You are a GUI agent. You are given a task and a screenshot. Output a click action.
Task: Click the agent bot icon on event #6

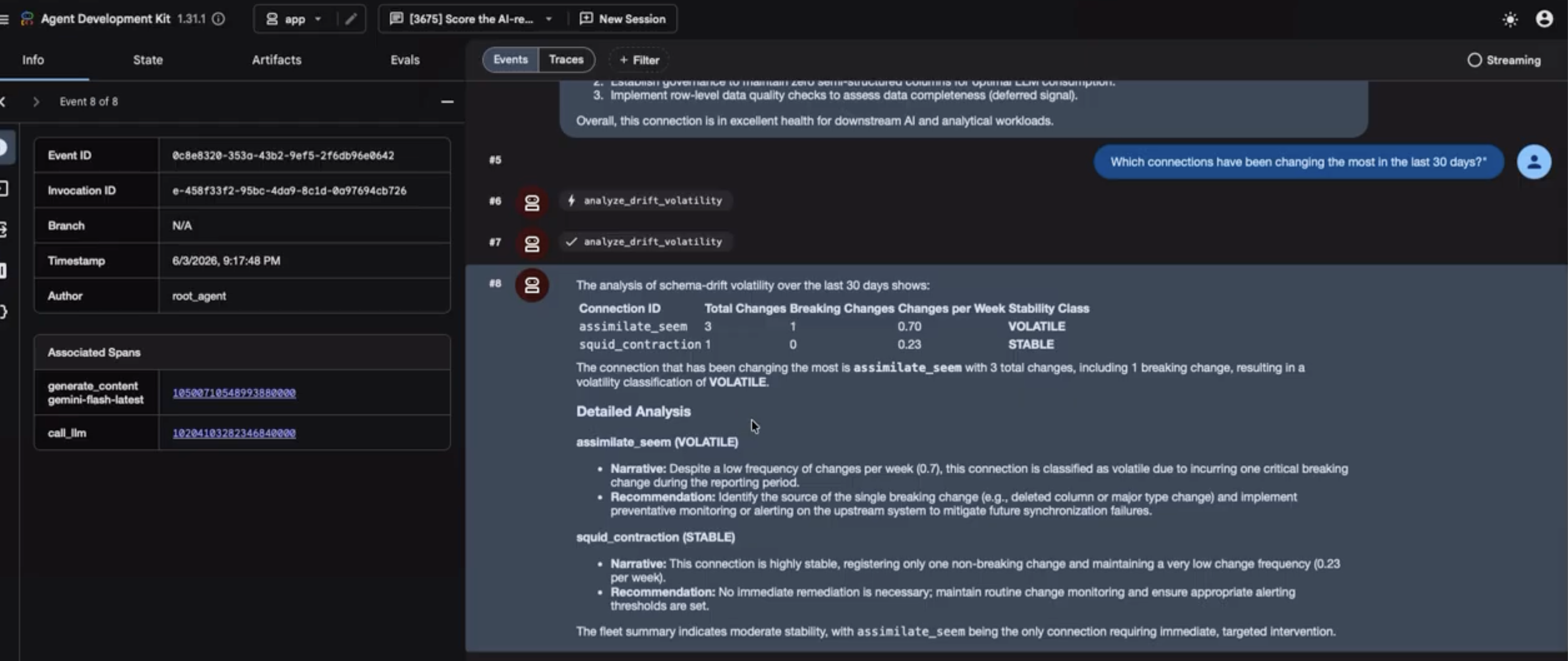click(x=531, y=202)
